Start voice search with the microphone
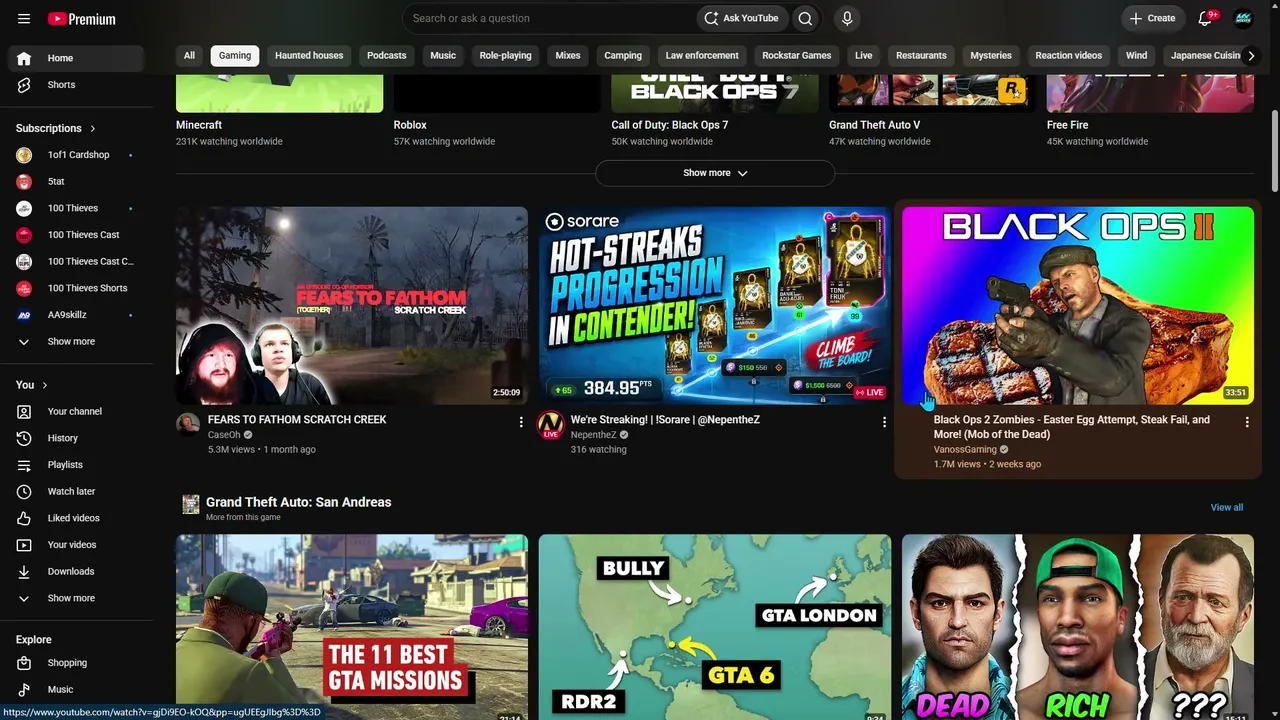This screenshot has width=1280, height=720. [847, 18]
